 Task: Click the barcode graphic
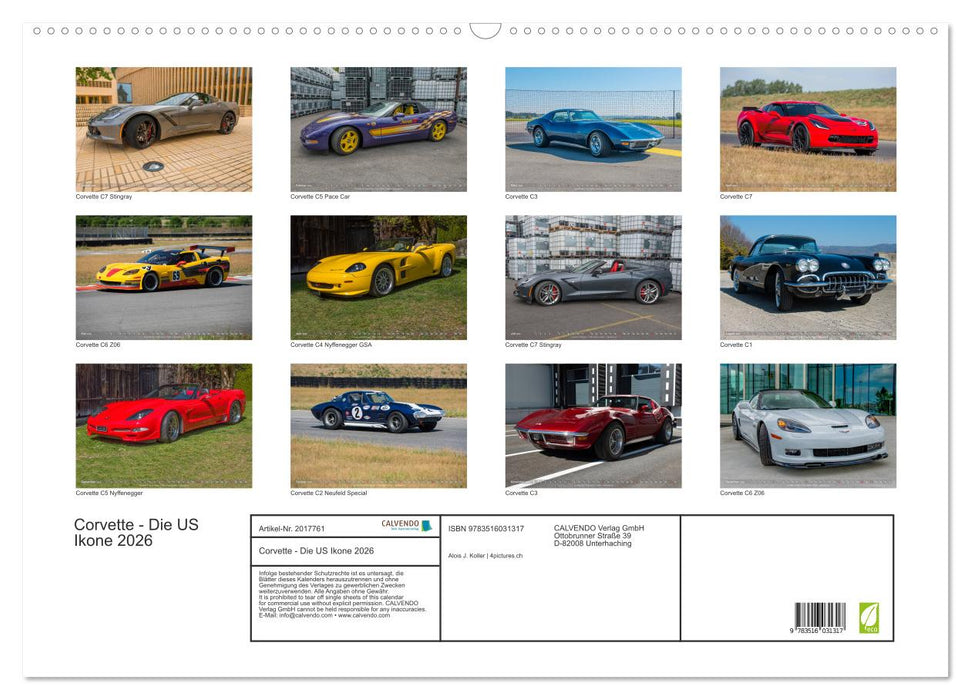pos(820,614)
